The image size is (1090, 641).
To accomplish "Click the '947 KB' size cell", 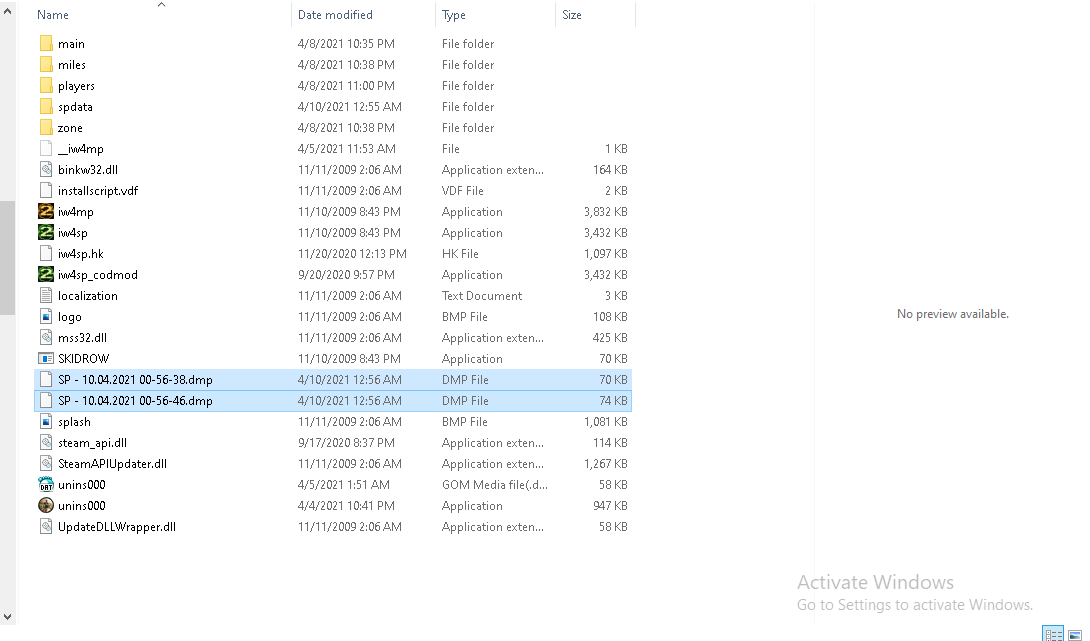I will [610, 505].
